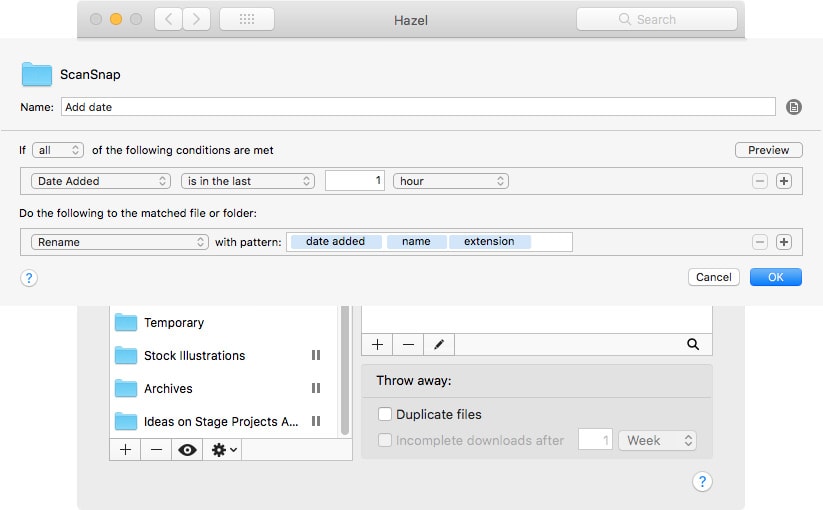Edit rule with the pencil icon

click(439, 345)
